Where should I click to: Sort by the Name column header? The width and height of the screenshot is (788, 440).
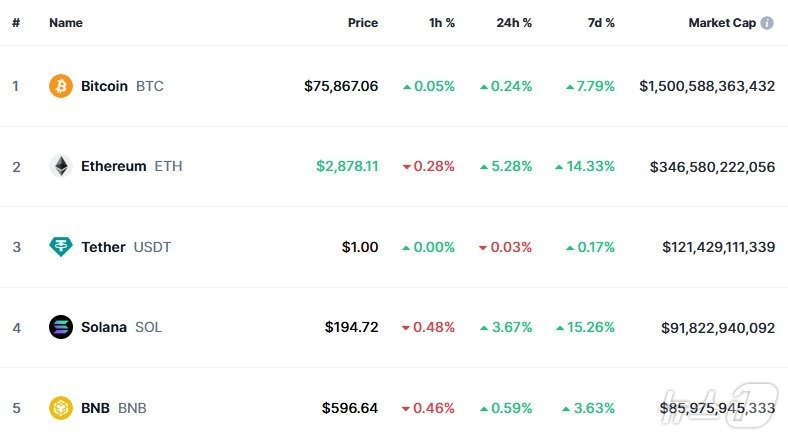[x=66, y=22]
